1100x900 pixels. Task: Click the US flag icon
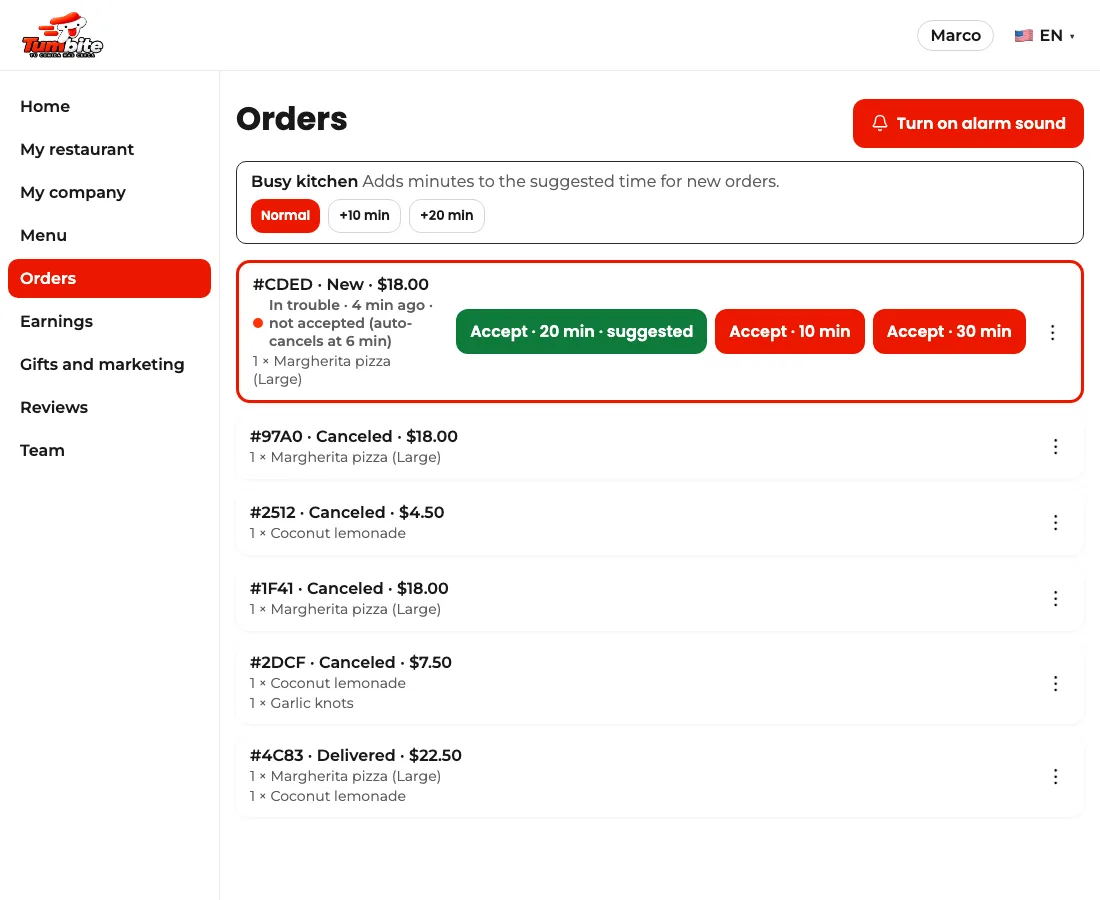tap(1024, 36)
